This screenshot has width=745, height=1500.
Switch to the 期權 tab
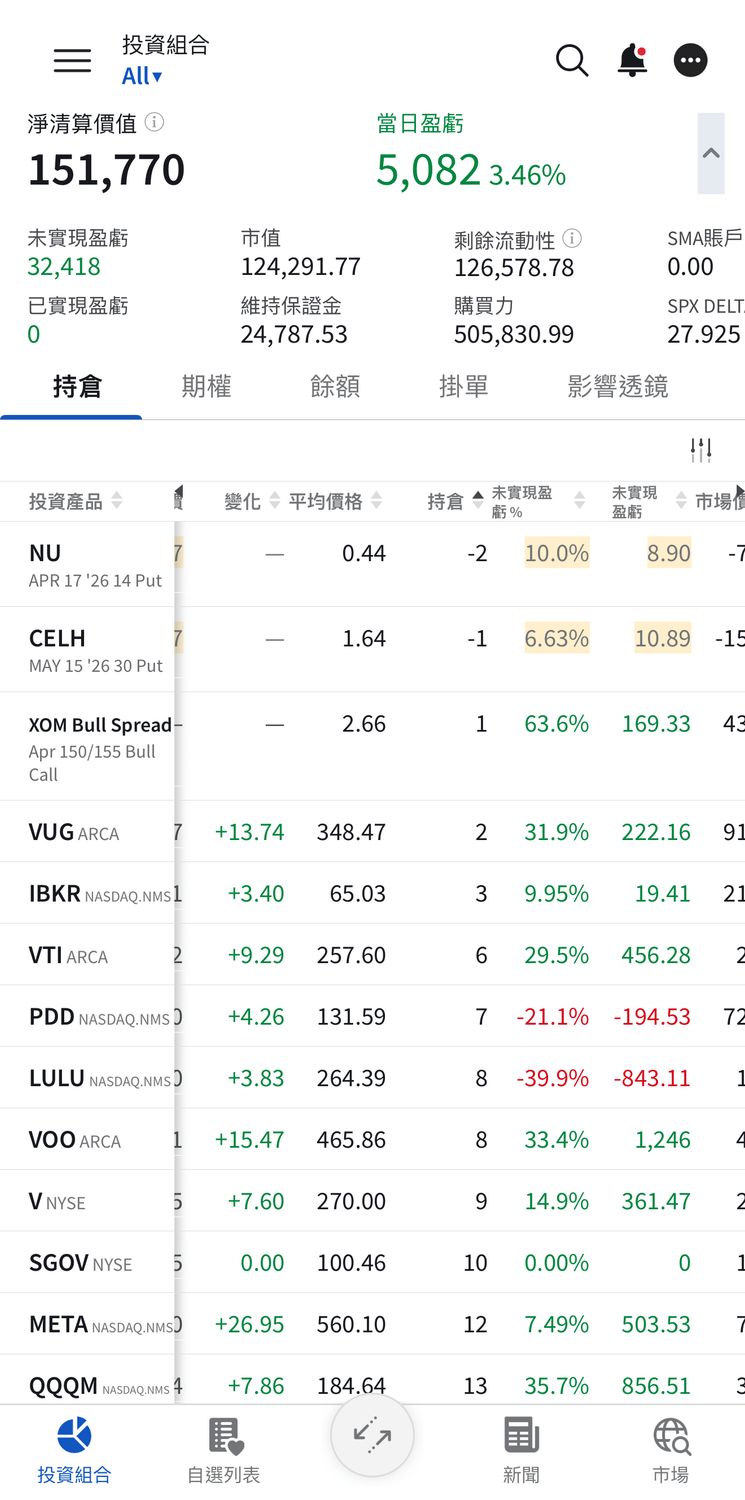coord(206,386)
